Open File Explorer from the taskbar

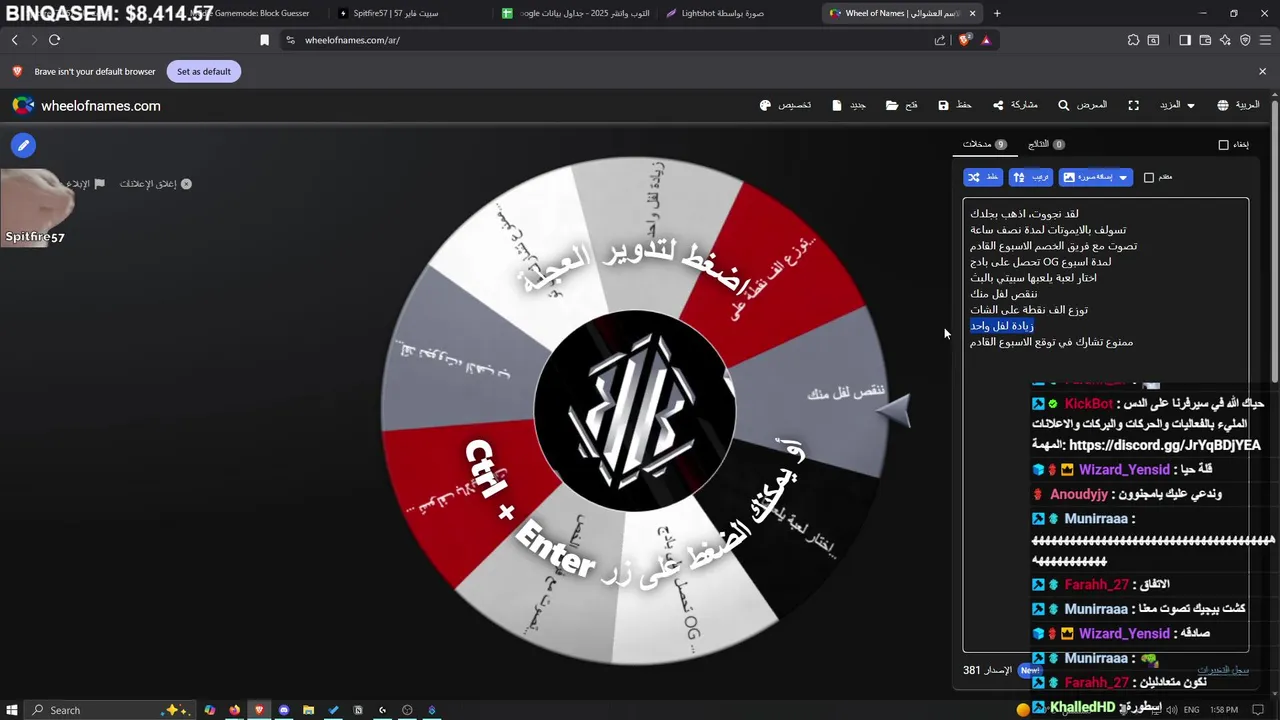pyautogui.click(x=308, y=710)
